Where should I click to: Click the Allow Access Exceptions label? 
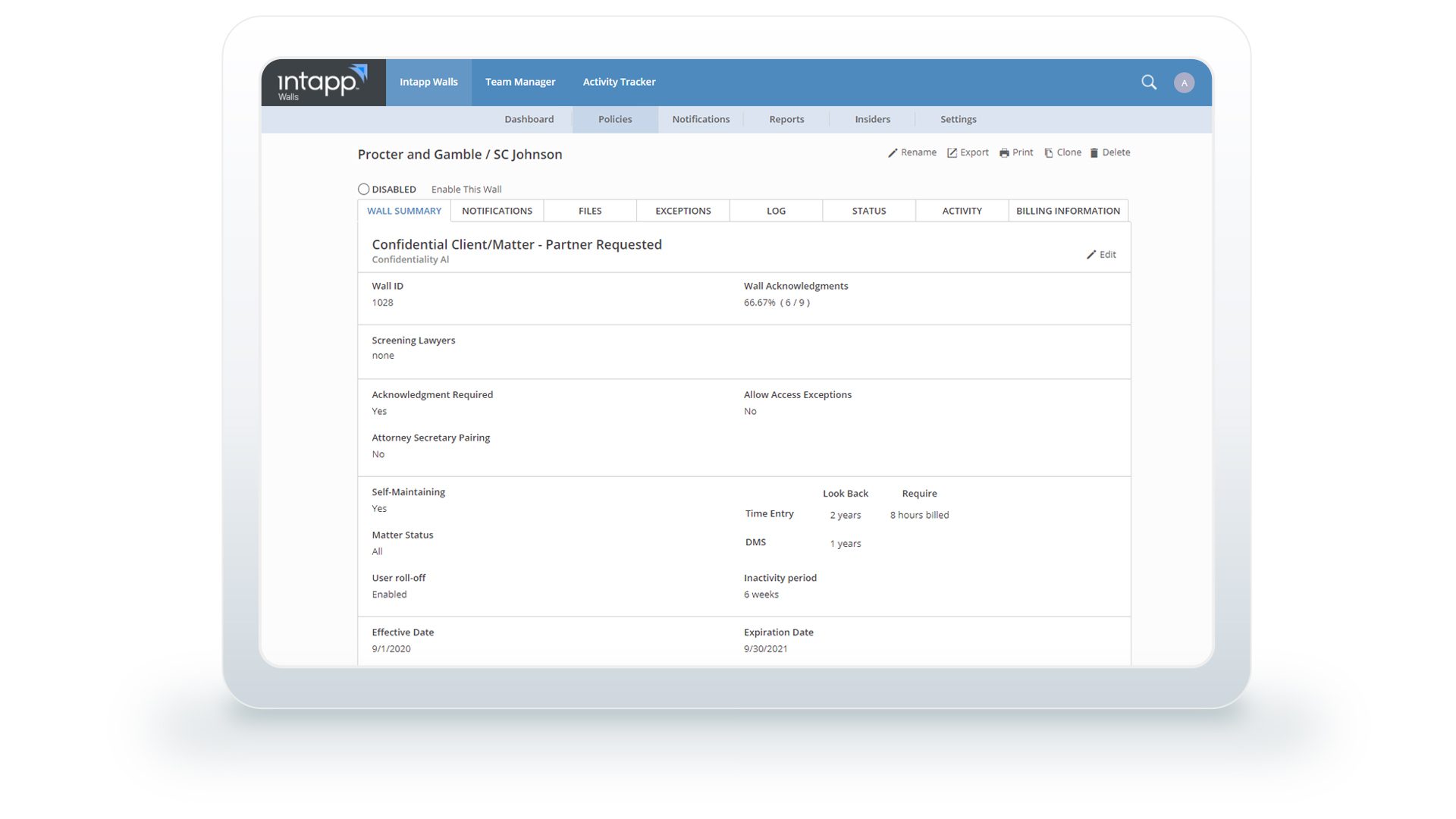pyautogui.click(x=798, y=395)
